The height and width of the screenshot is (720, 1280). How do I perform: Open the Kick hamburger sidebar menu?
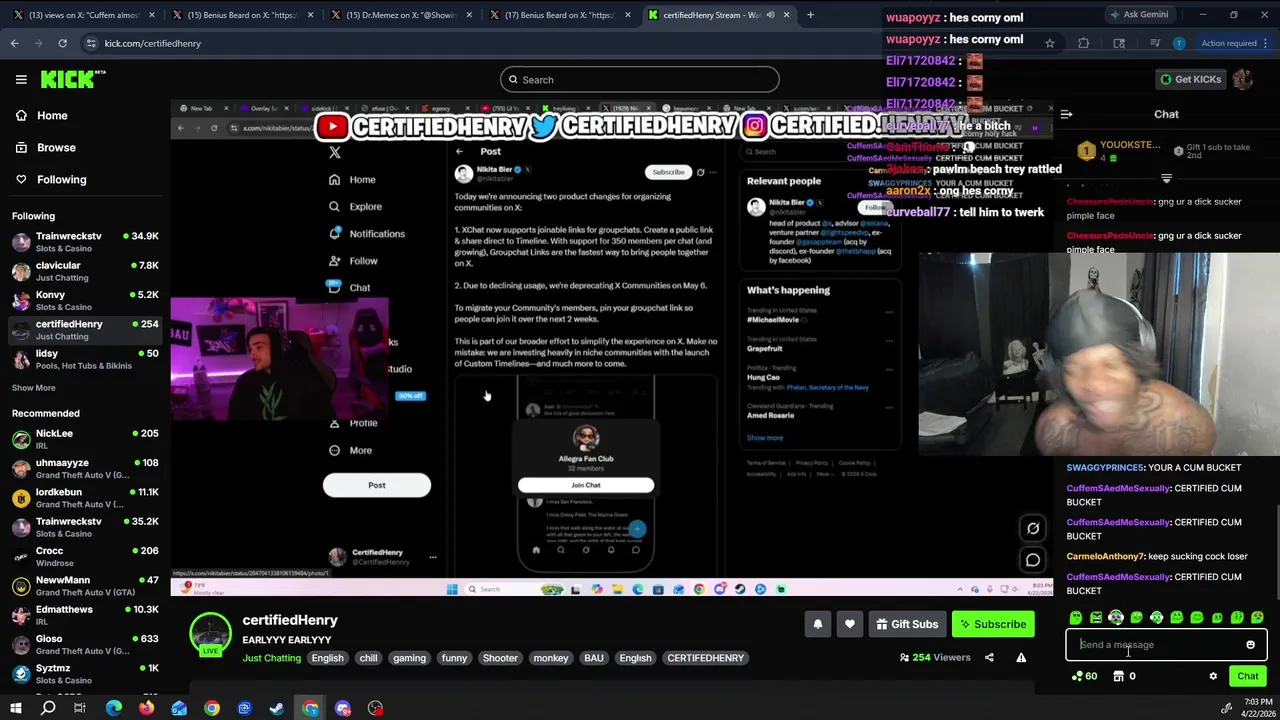21,79
